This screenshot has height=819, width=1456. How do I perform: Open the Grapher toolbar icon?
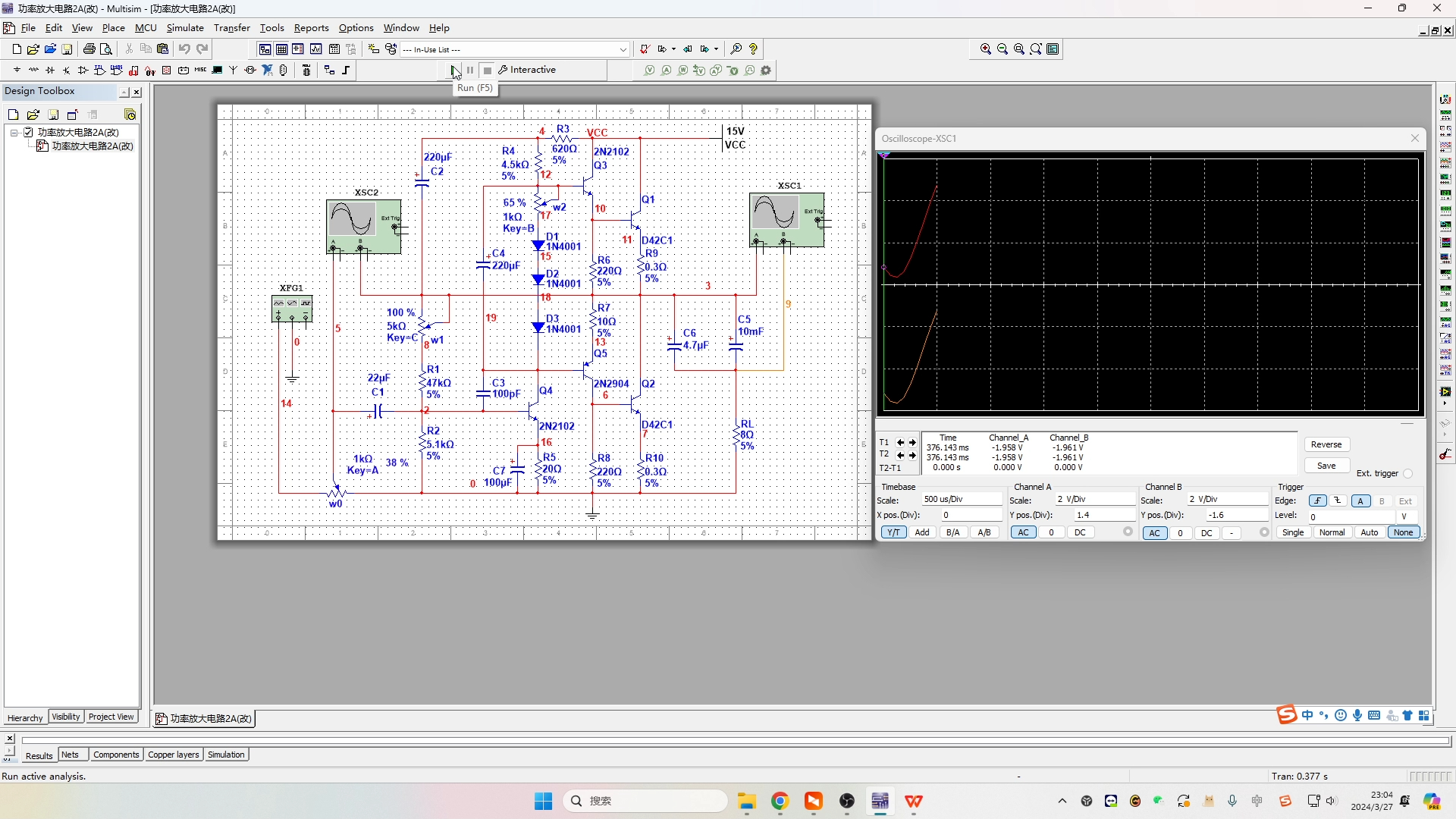(315, 49)
